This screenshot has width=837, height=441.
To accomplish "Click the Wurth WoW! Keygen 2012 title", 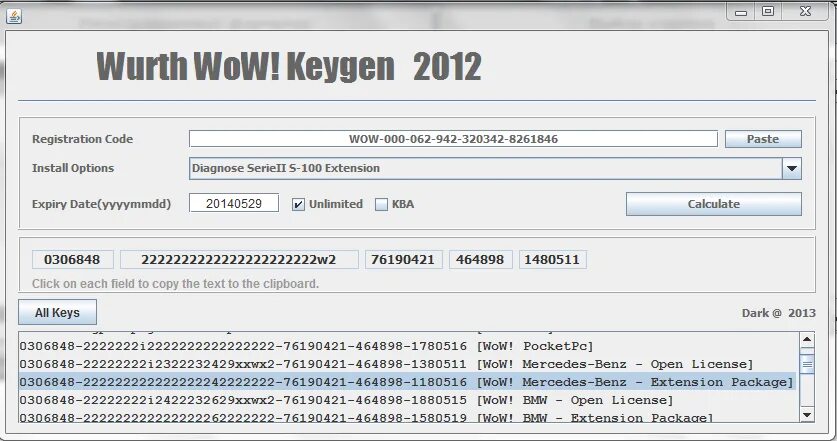I will pos(289,67).
